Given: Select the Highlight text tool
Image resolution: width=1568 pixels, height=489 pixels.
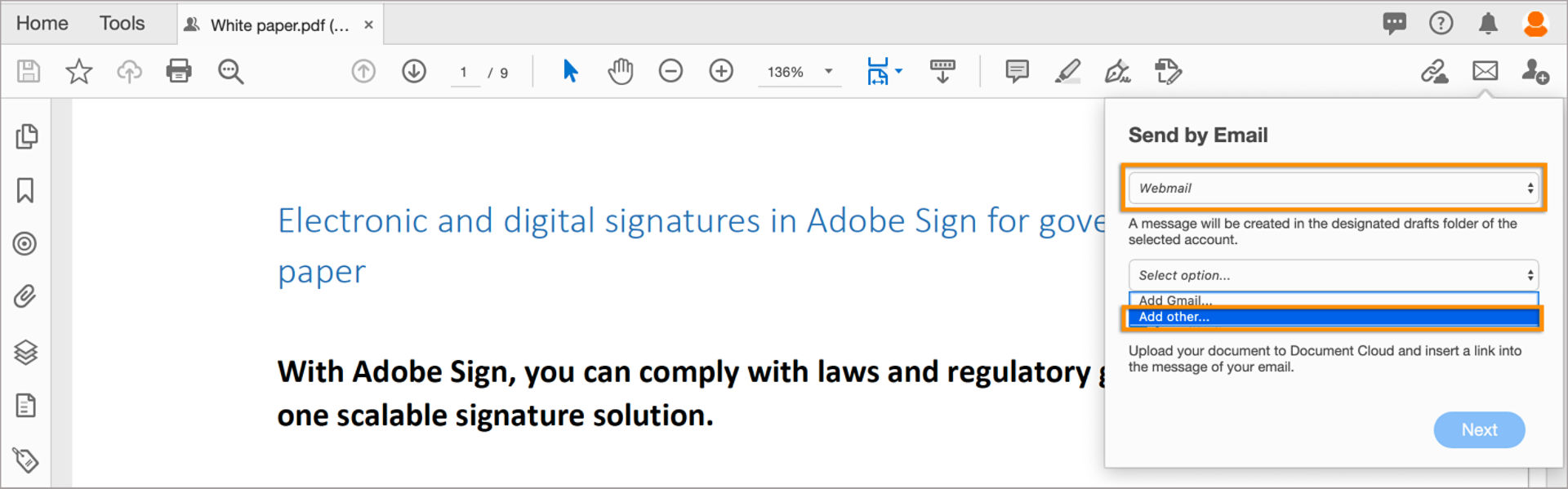Looking at the screenshot, I should click(x=1067, y=71).
